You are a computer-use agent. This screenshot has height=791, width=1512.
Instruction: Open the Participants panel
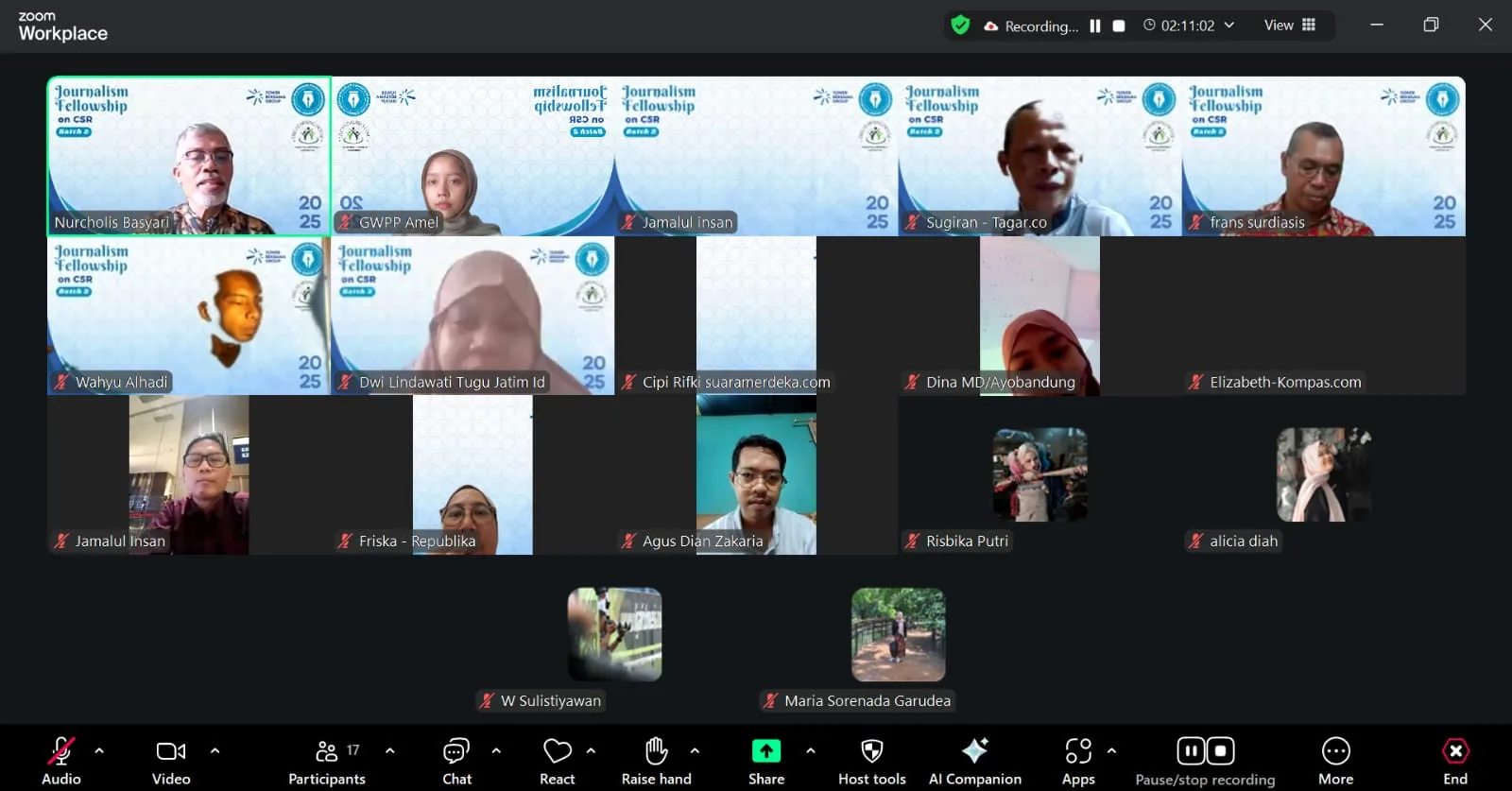tap(327, 761)
